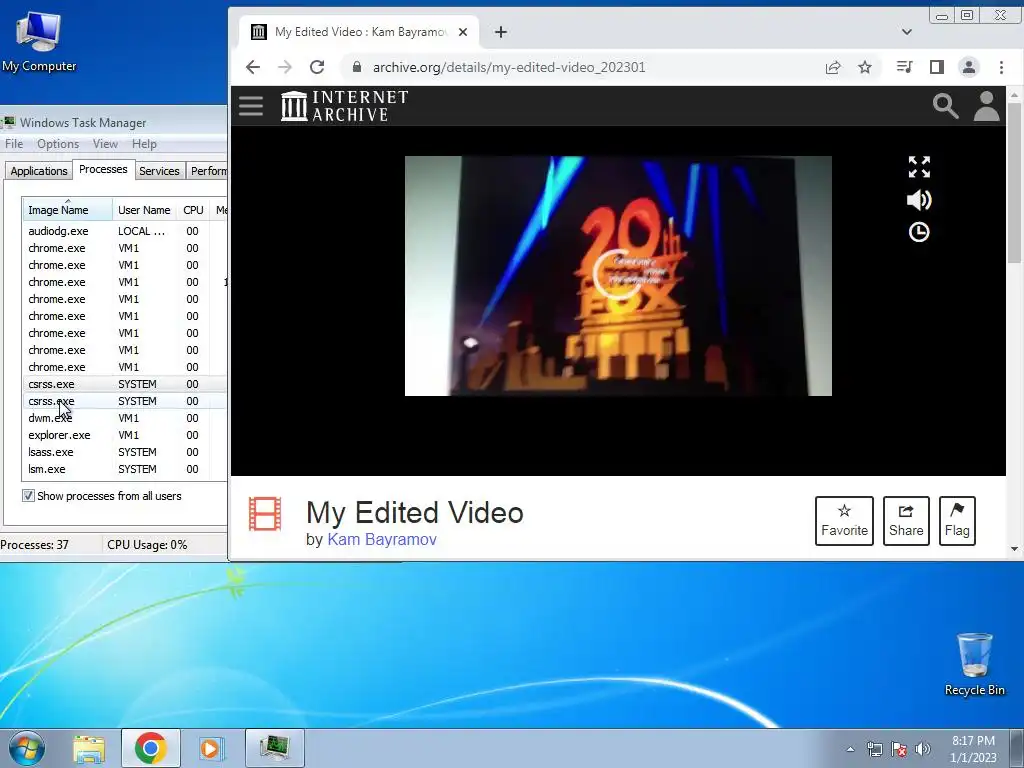This screenshot has height=768, width=1024.
Task: Open Chrome side panel
Action: (x=936, y=67)
